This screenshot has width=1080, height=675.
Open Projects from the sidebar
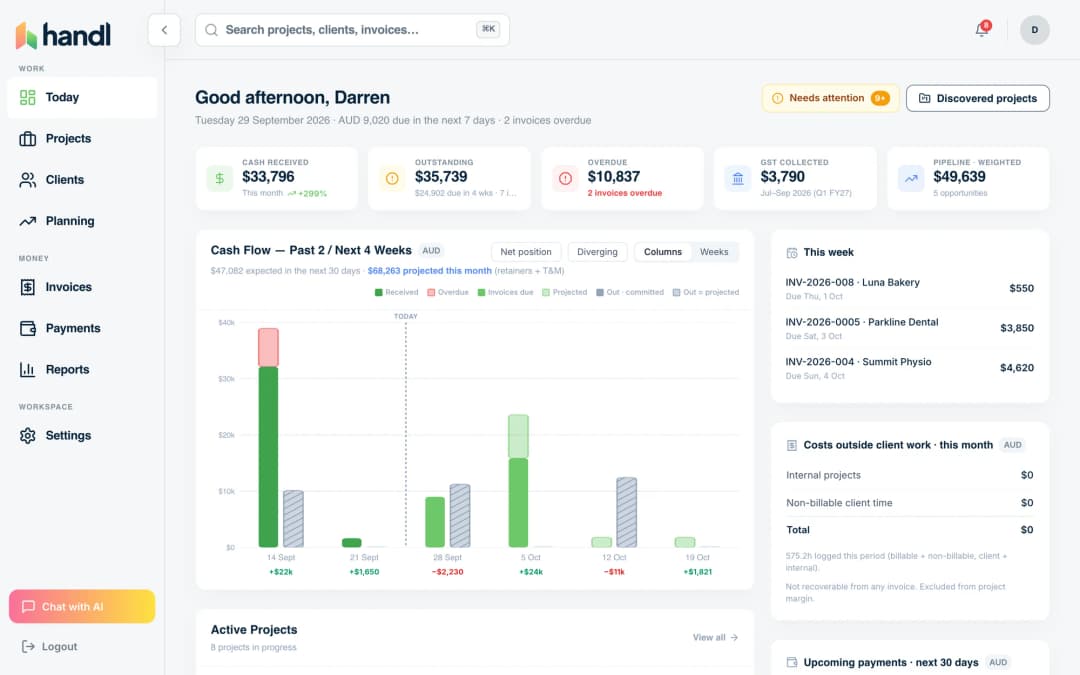tap(82, 139)
